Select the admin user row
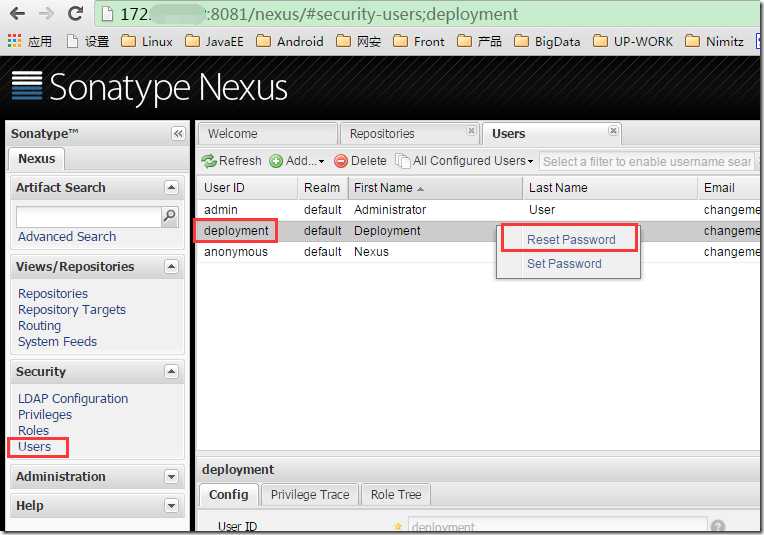 coord(478,210)
